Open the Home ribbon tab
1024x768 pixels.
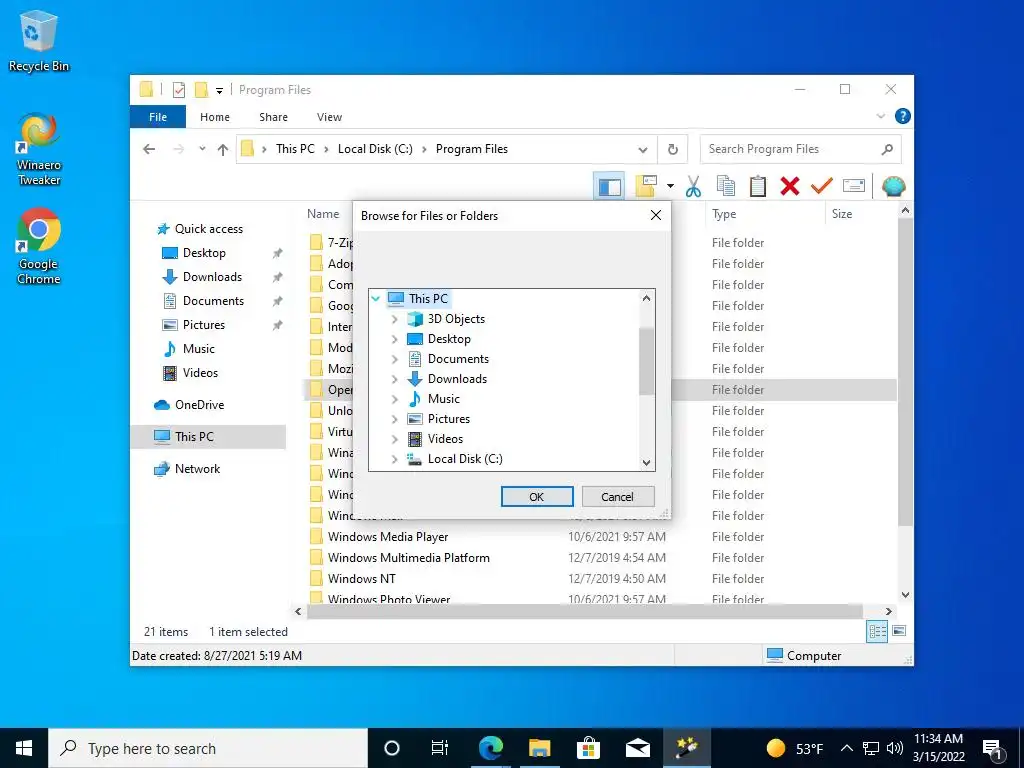pos(215,117)
